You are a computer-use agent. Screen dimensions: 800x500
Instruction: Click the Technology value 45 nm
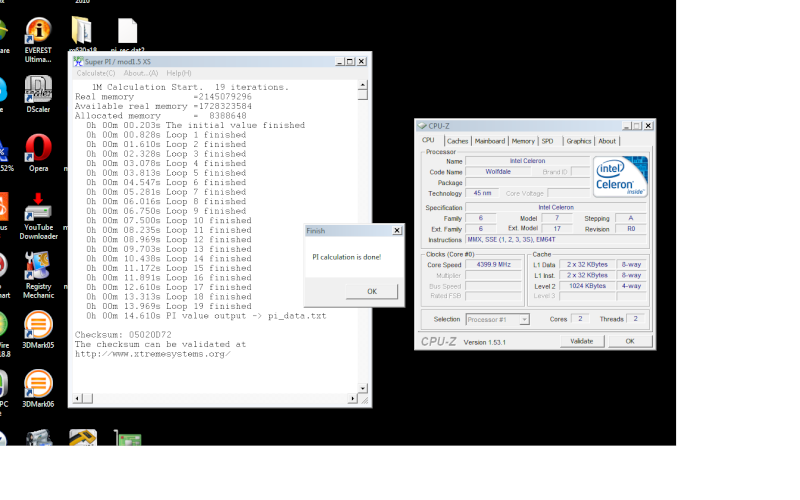coord(482,193)
